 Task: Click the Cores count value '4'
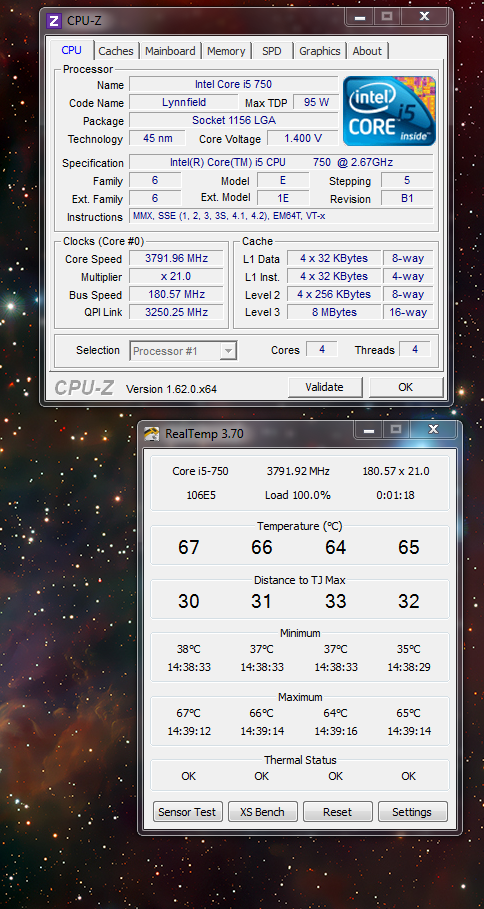tap(322, 350)
